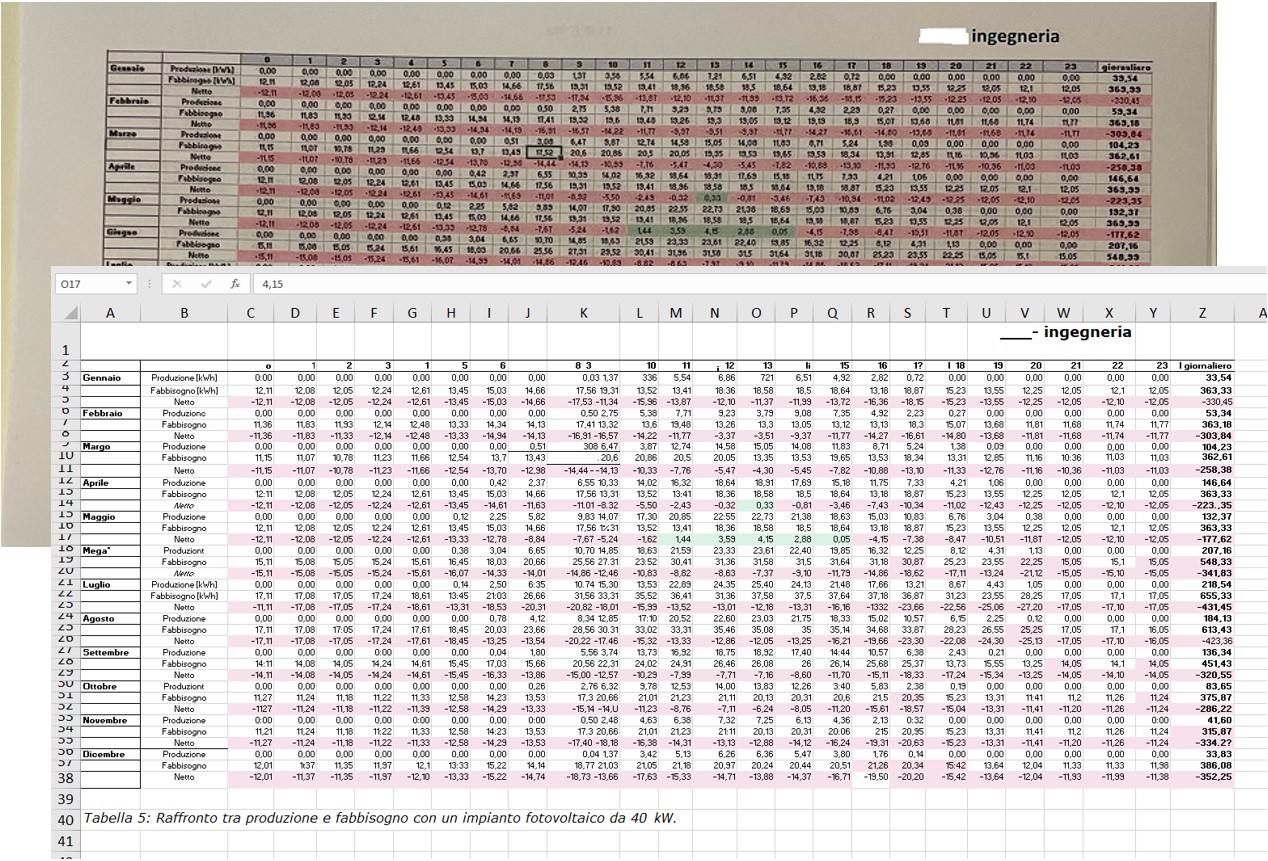
Task: Select column header Z
Action: [x=1201, y=314]
